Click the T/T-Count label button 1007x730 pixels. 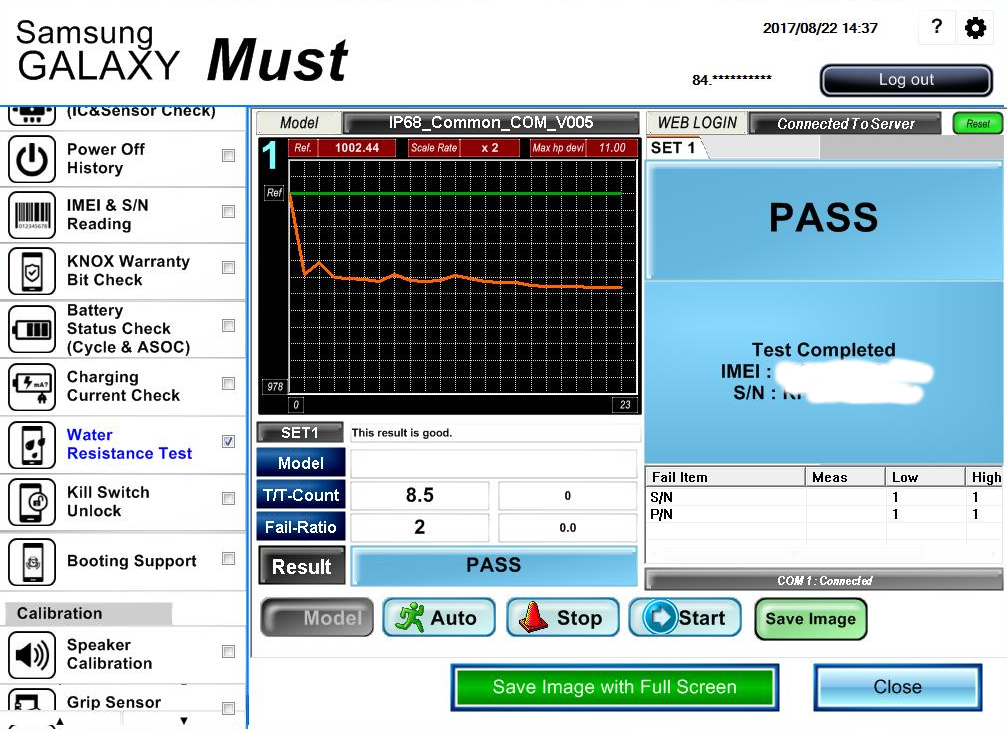pos(301,495)
